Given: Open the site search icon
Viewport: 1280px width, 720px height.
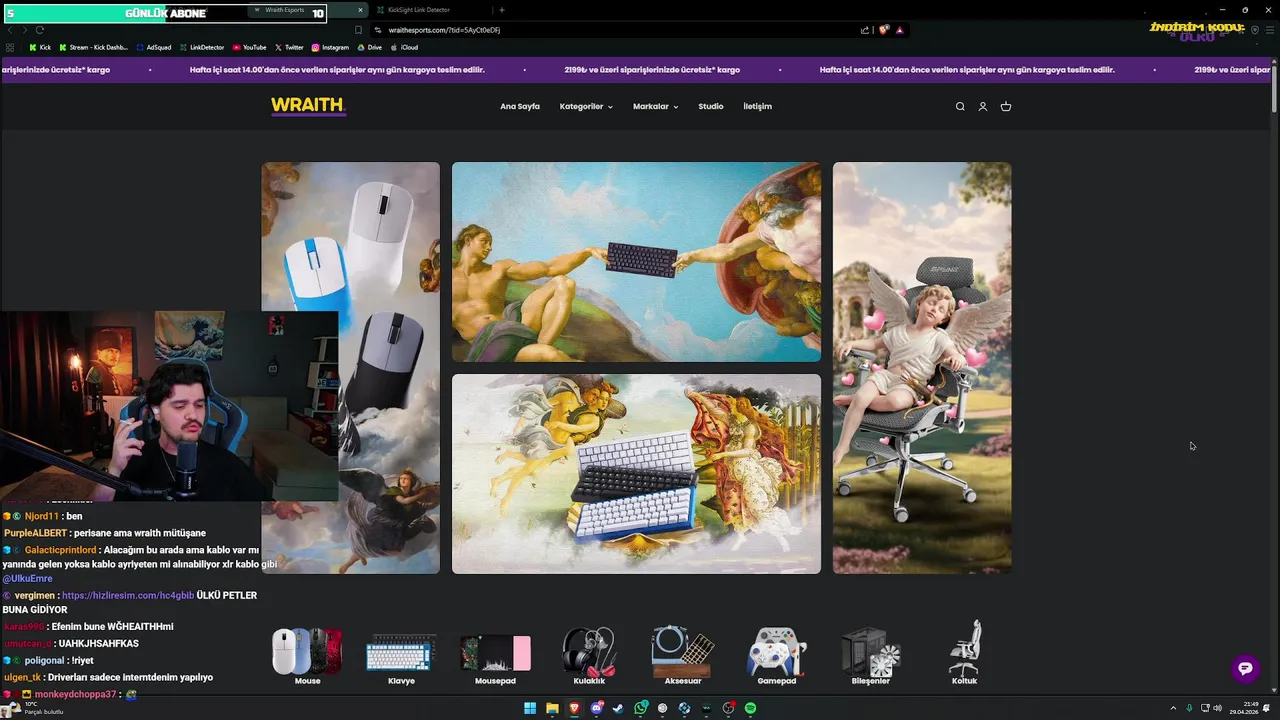Looking at the screenshot, I should pyautogui.click(x=960, y=107).
